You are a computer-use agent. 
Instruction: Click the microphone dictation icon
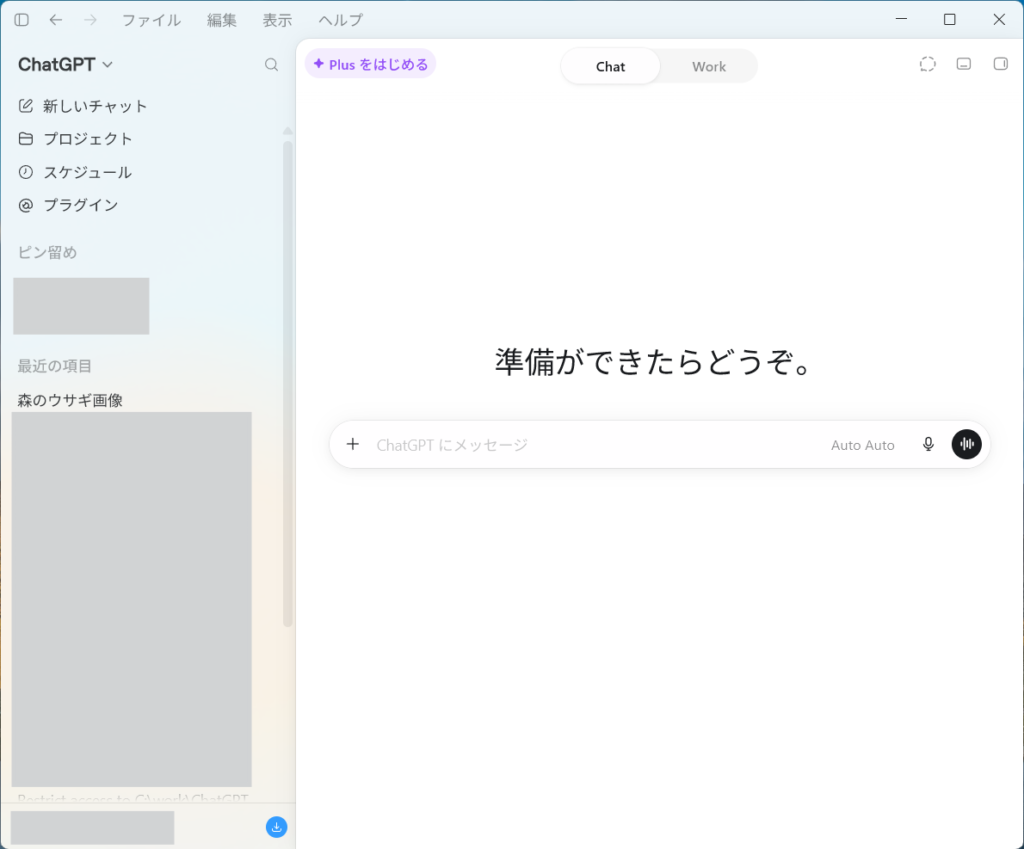(928, 445)
